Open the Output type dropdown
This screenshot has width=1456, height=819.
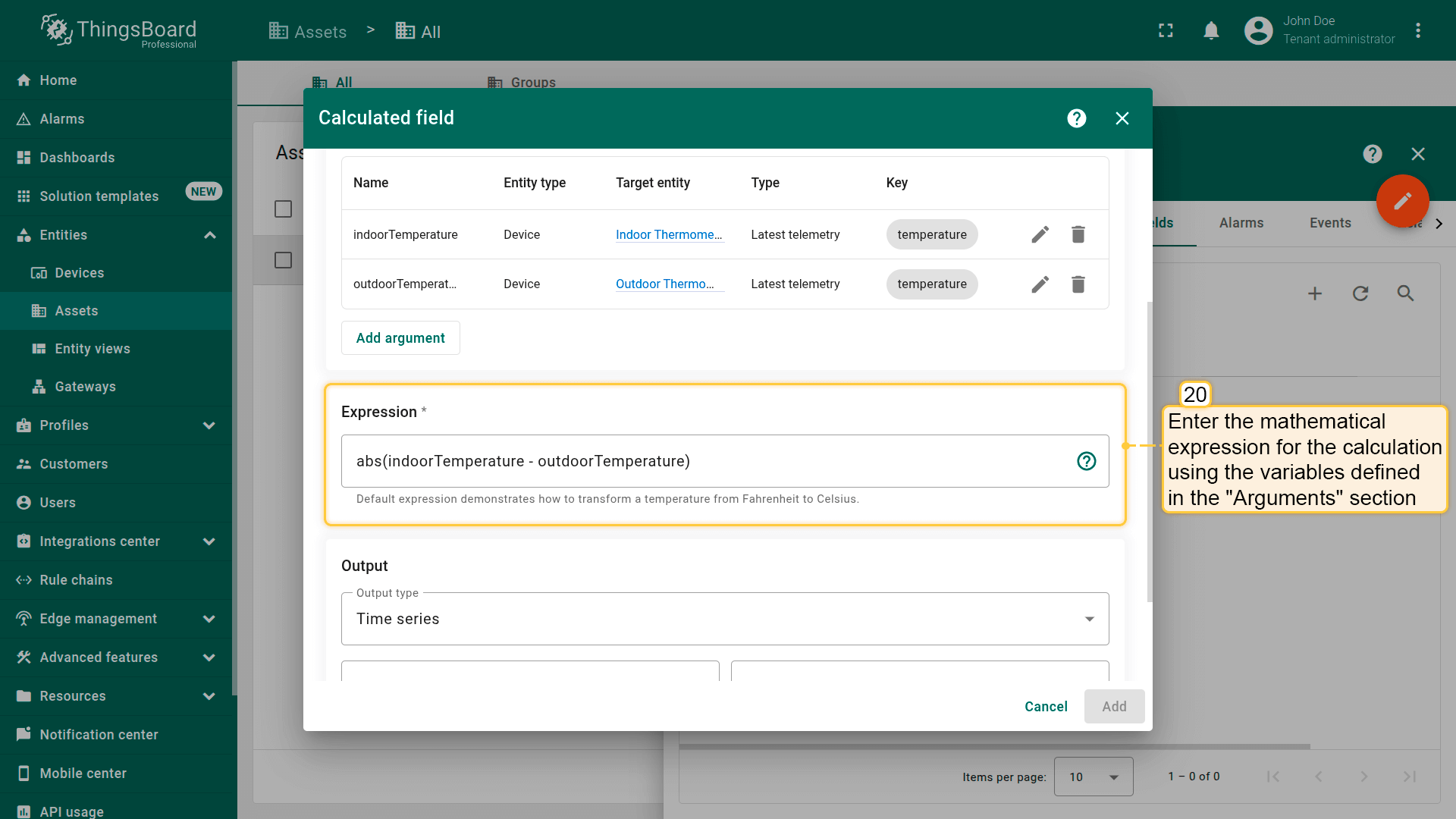724,619
